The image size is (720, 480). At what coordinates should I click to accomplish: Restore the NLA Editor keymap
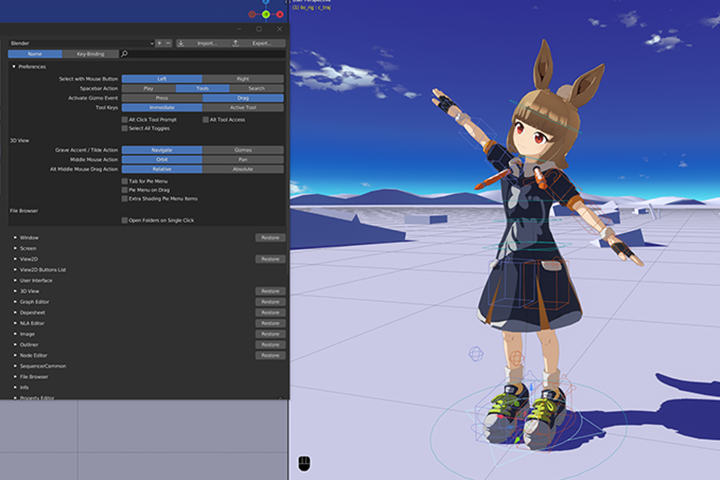pos(270,323)
